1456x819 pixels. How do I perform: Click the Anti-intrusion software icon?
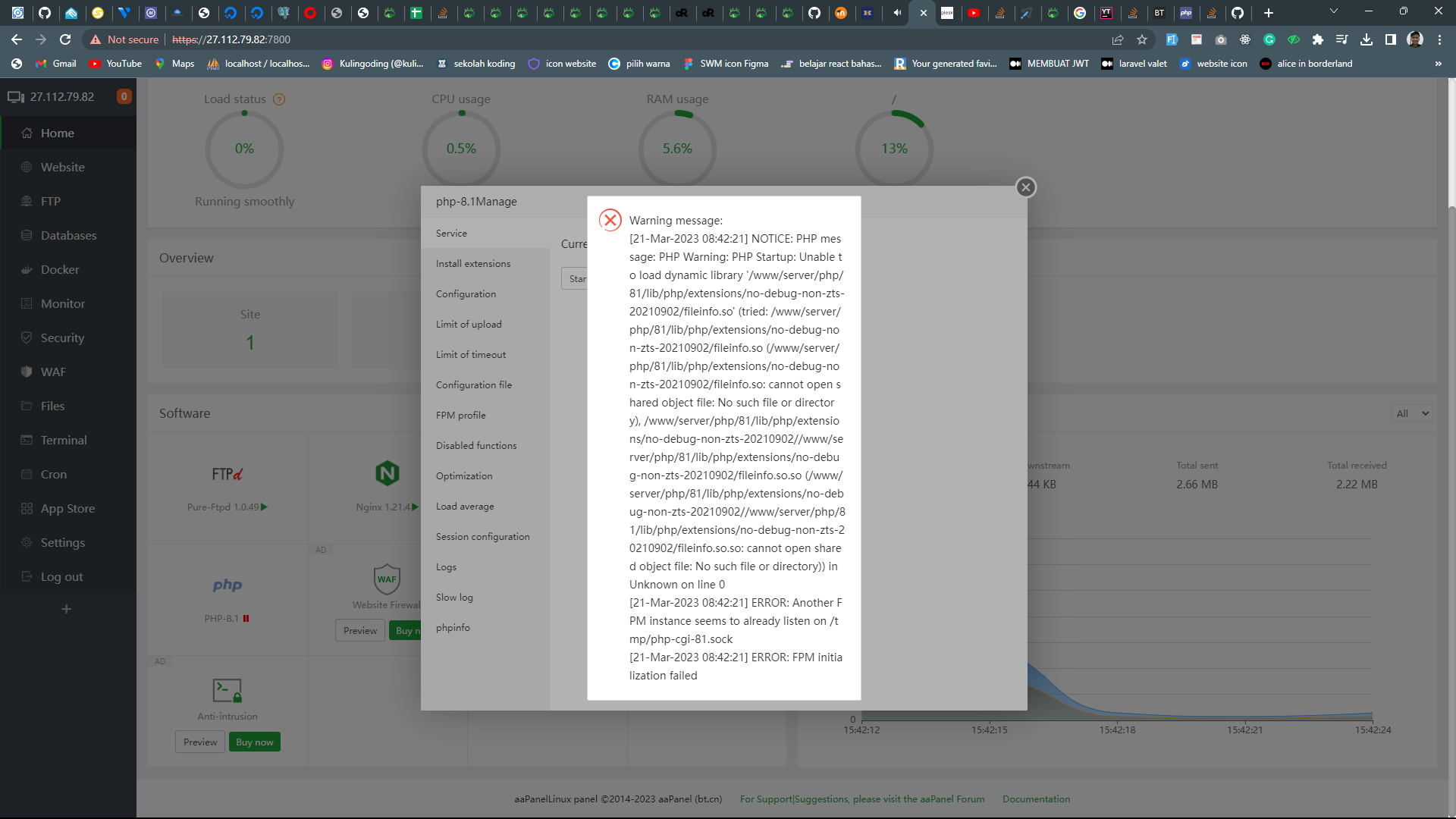tap(227, 690)
